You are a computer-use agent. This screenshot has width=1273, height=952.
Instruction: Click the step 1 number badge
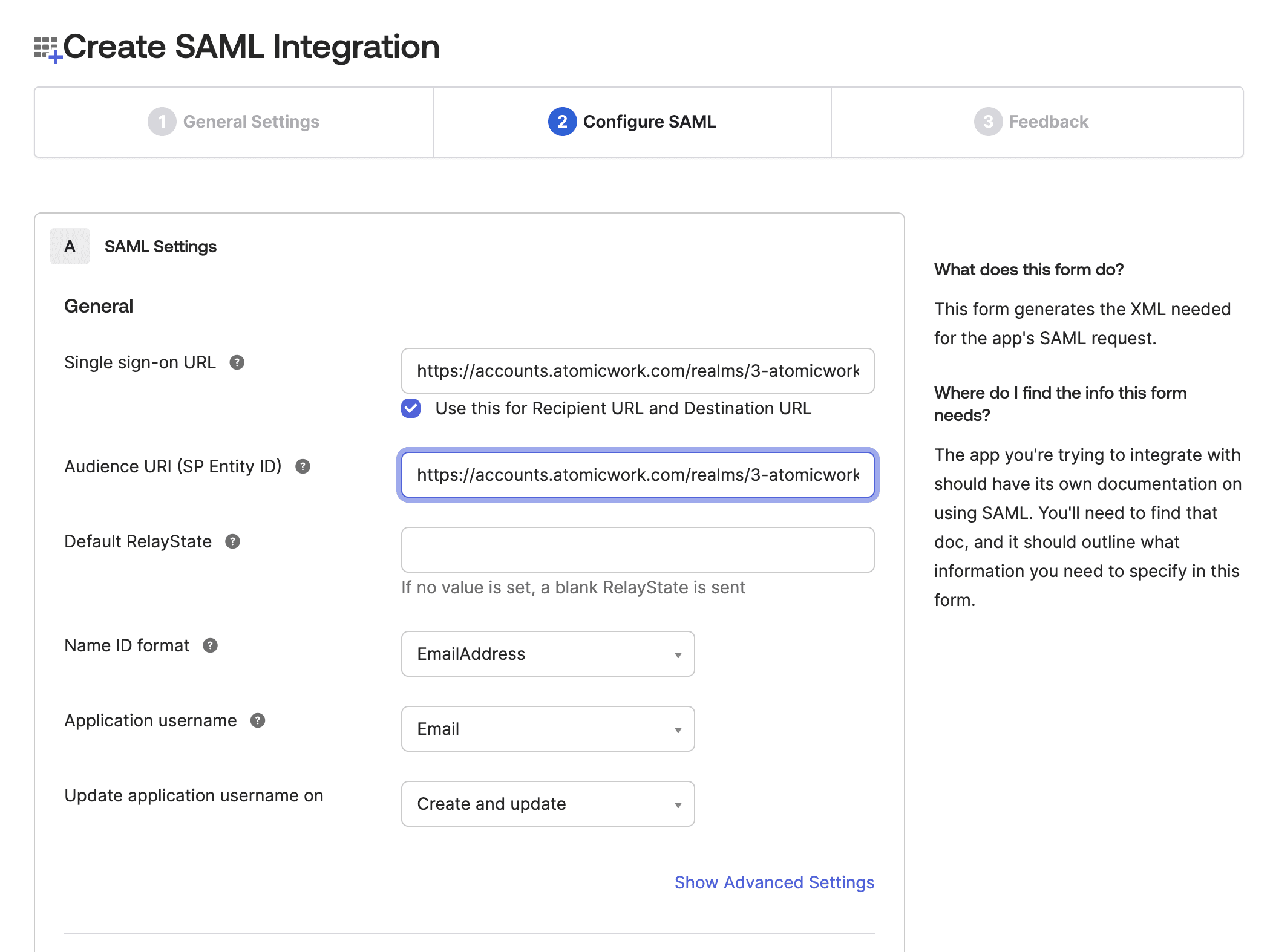click(x=162, y=122)
